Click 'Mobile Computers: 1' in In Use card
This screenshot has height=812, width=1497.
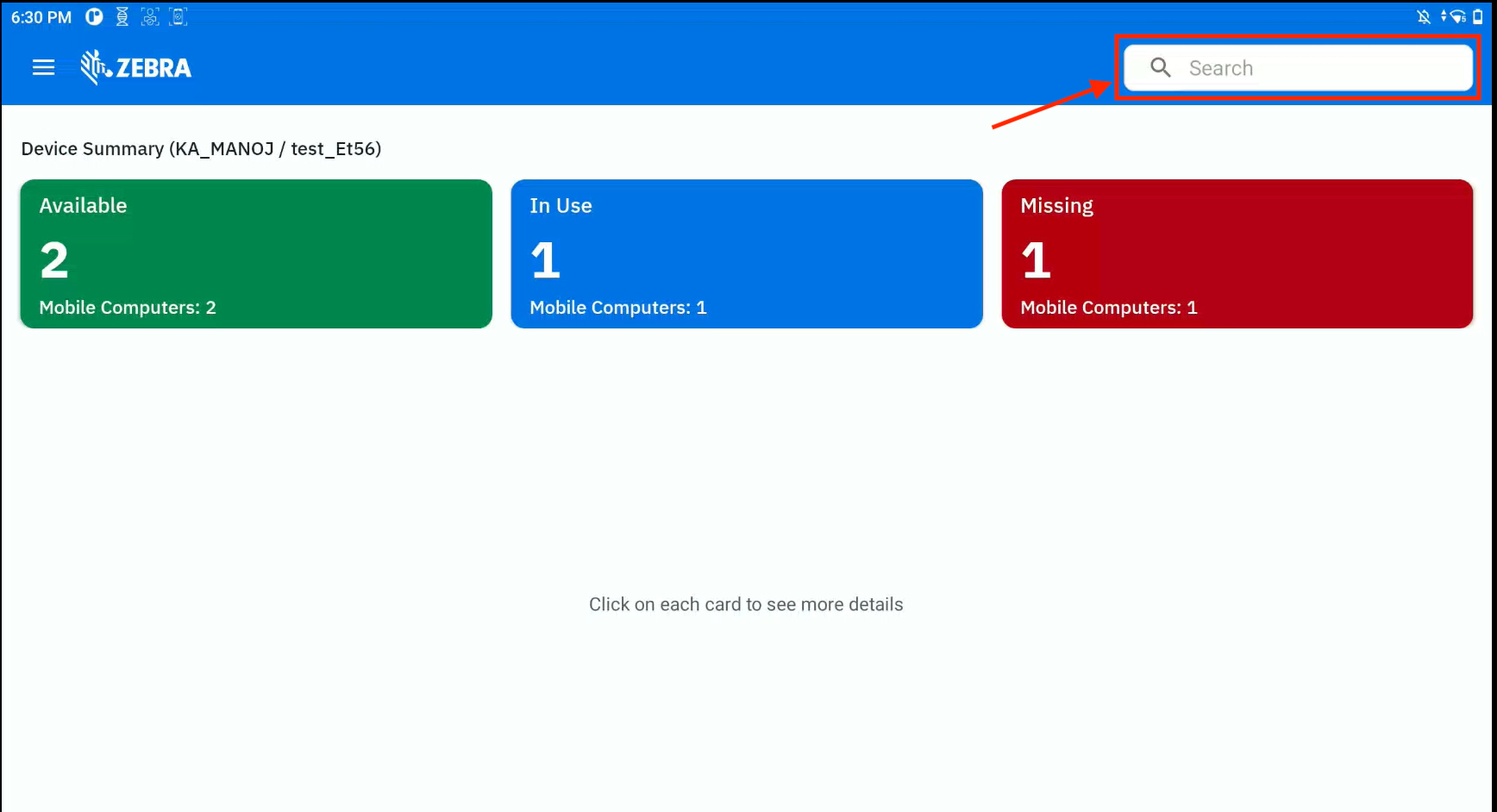(x=617, y=308)
